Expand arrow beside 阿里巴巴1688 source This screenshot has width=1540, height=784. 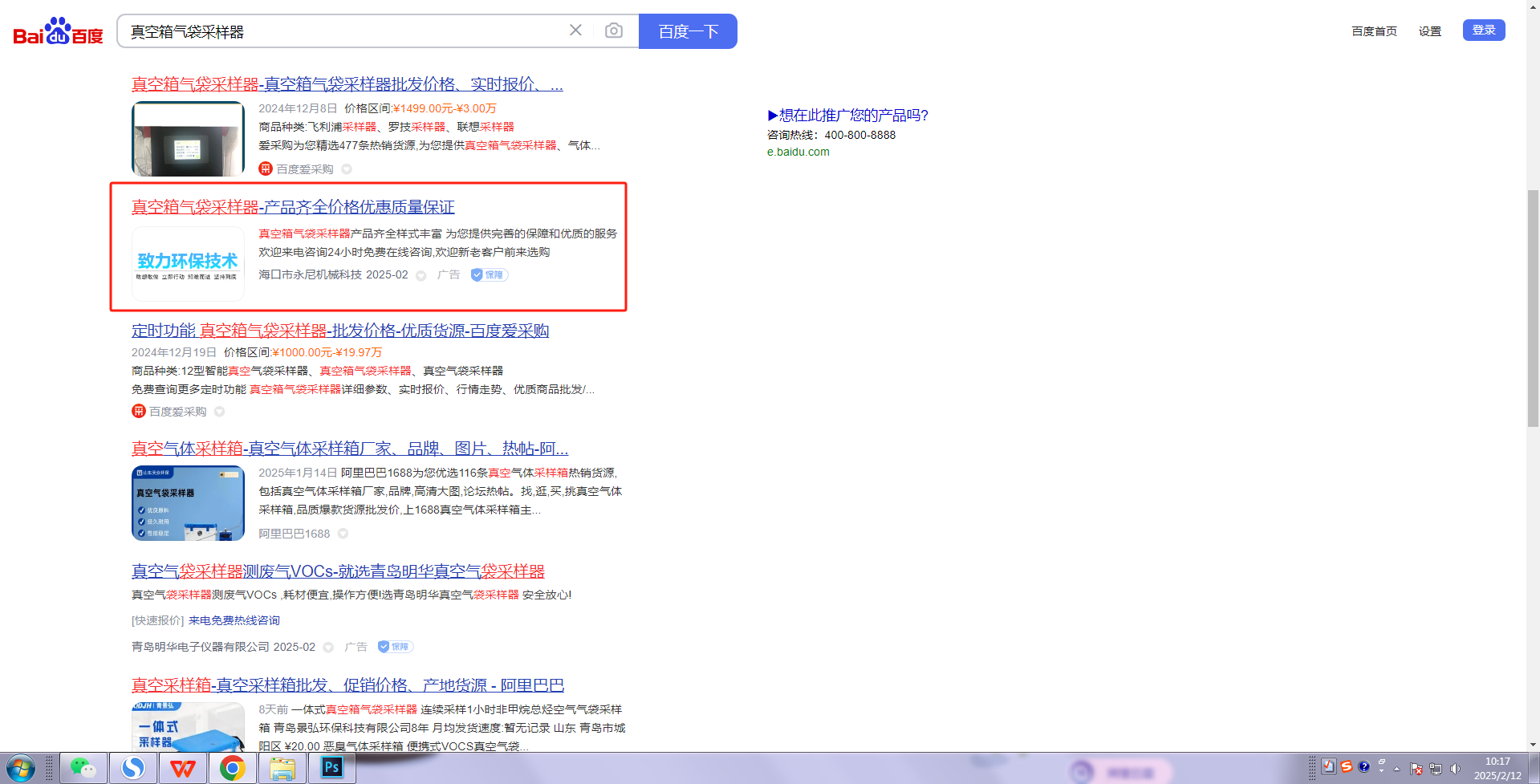point(343,534)
